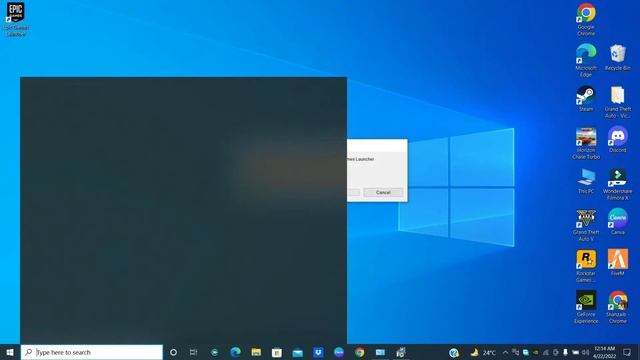Image resolution: width=640 pixels, height=360 pixels.
Task: Expand the hidden system tray icons
Action: click(x=505, y=352)
